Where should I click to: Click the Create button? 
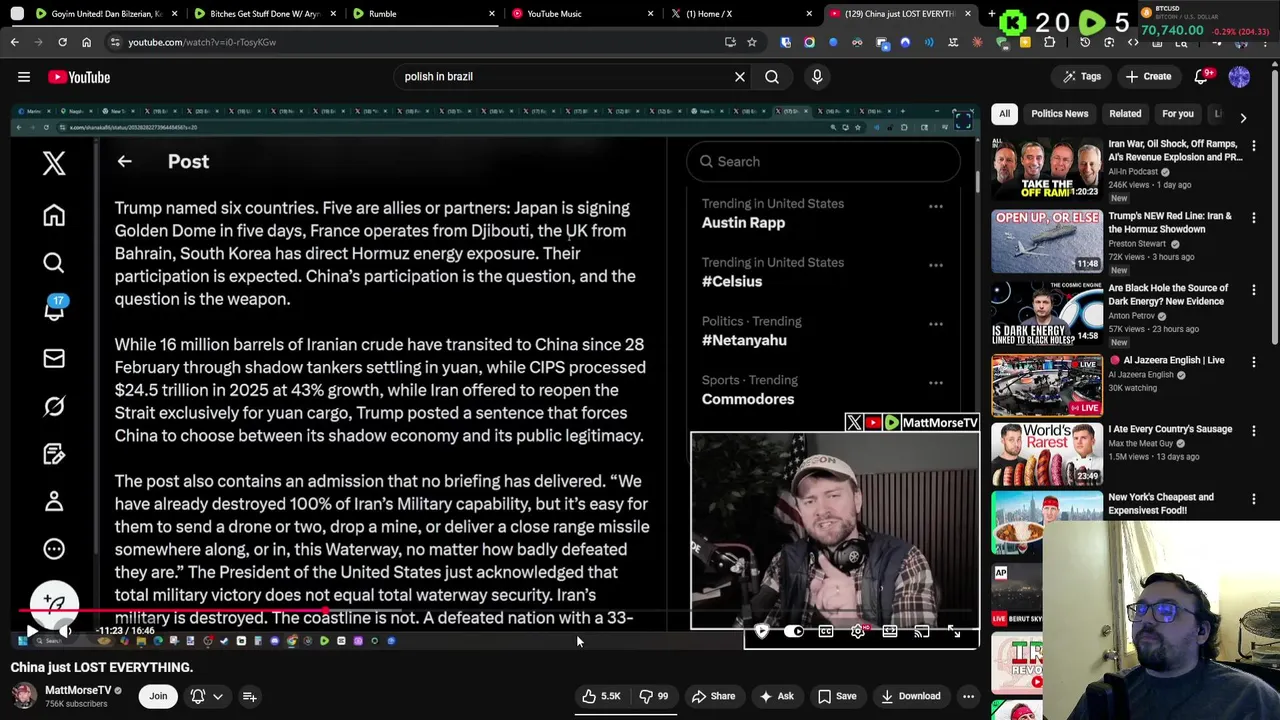pos(1148,77)
